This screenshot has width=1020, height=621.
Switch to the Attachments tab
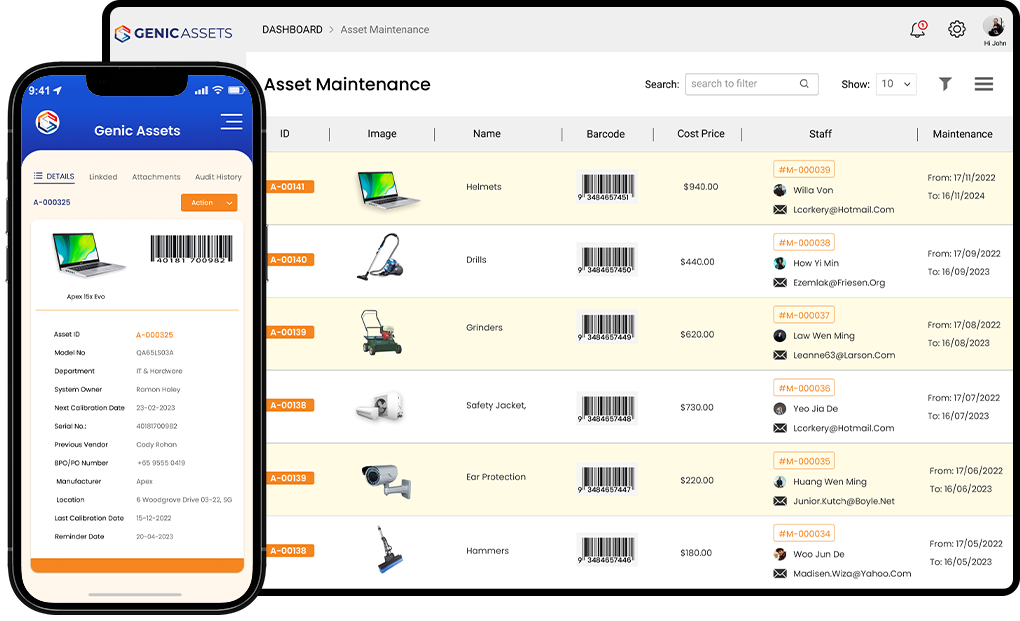click(x=156, y=177)
